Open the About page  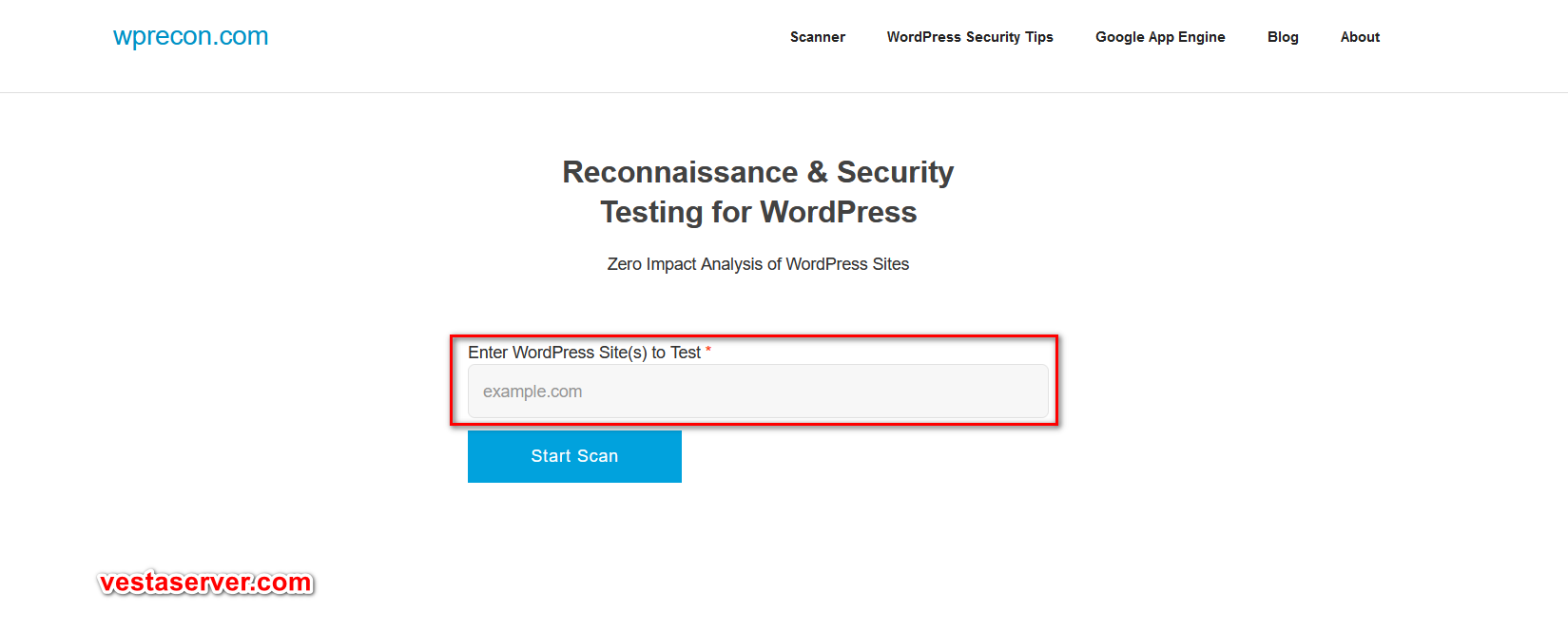click(1360, 37)
